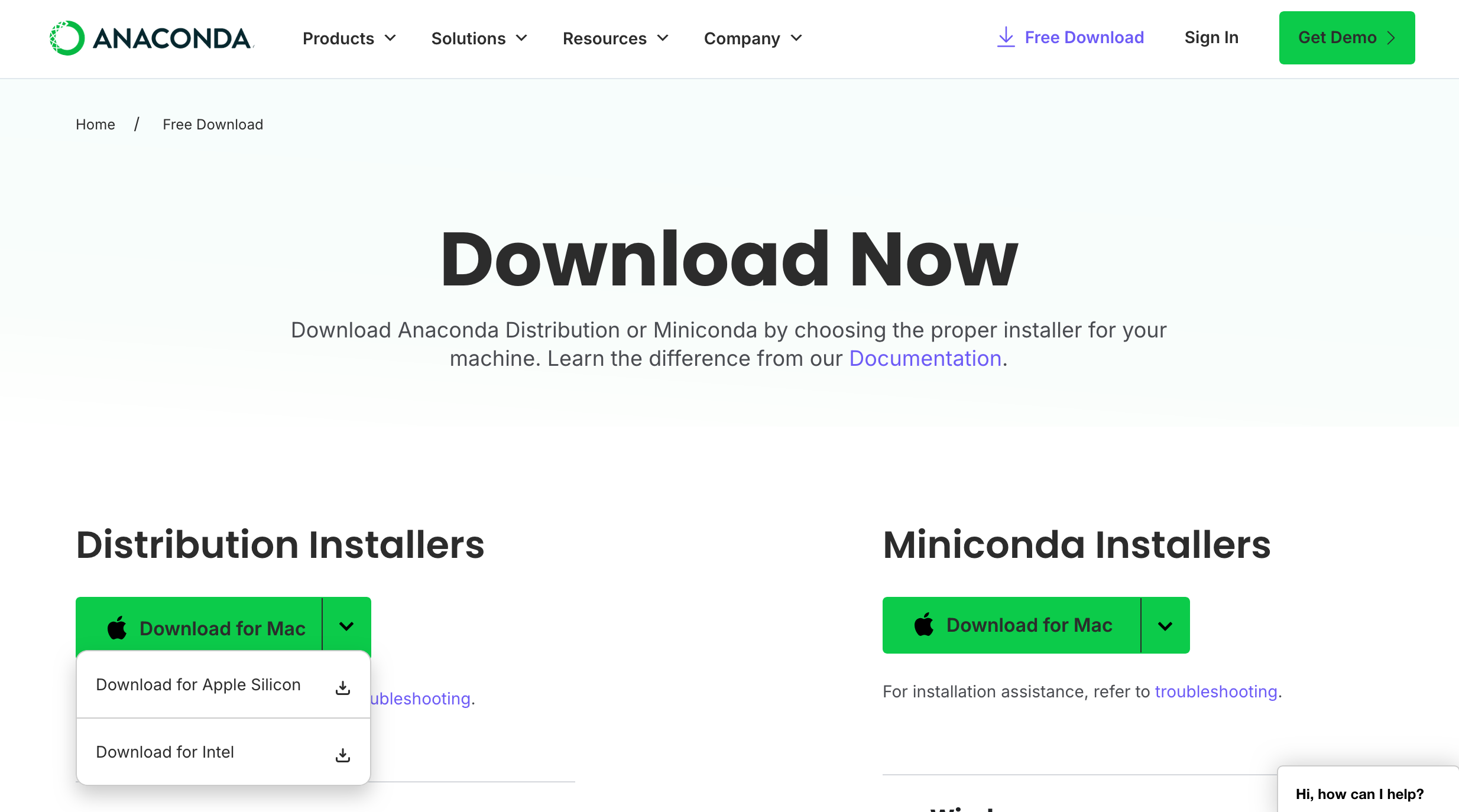Click Apple icon on Miniconda download button
The width and height of the screenshot is (1459, 812).
(x=924, y=625)
